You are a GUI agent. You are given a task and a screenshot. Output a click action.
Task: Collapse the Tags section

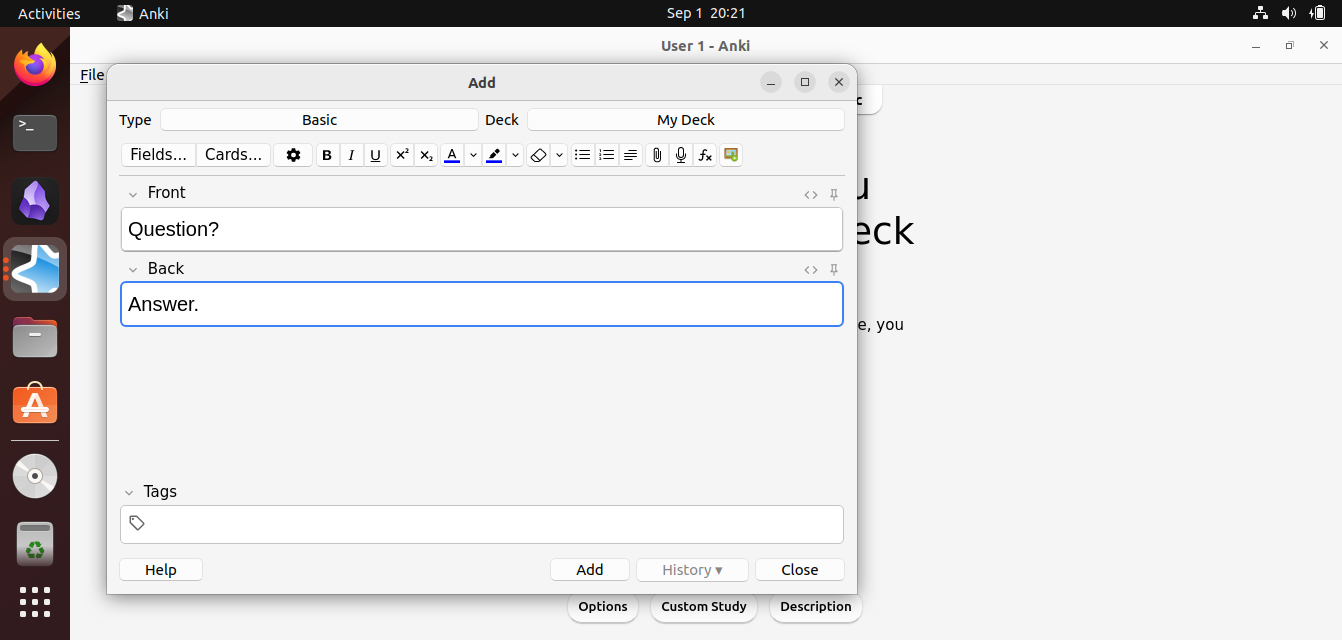point(127,491)
